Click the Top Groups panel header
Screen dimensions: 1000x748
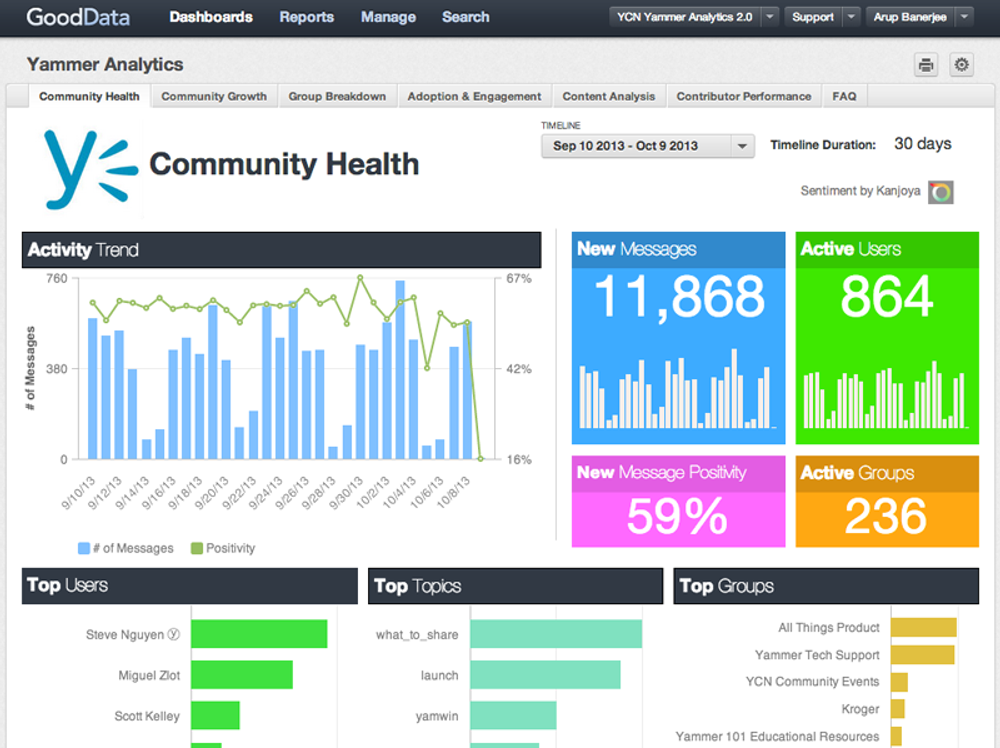coord(826,585)
